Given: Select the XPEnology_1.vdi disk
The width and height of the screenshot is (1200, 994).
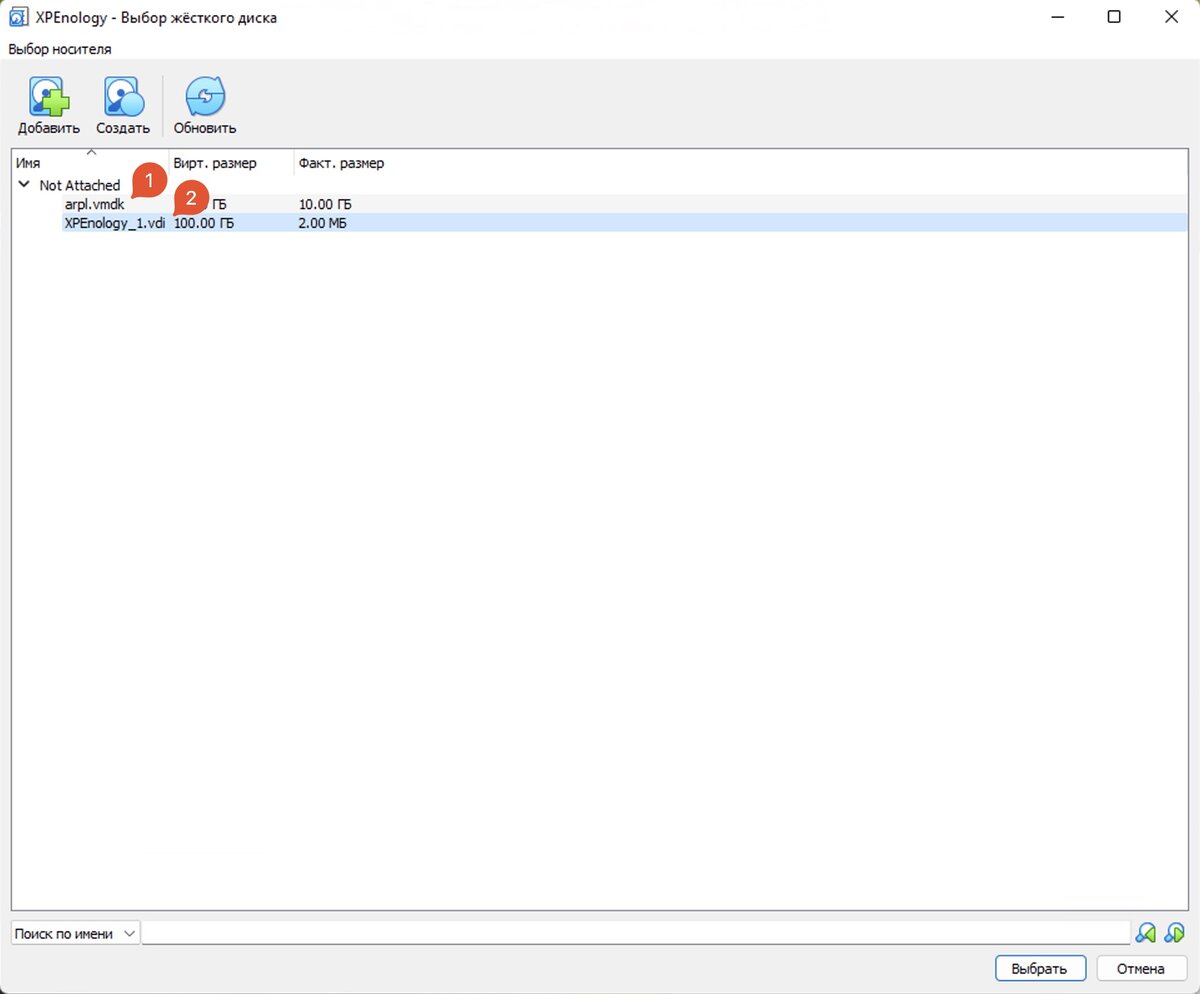Looking at the screenshot, I should pos(114,223).
